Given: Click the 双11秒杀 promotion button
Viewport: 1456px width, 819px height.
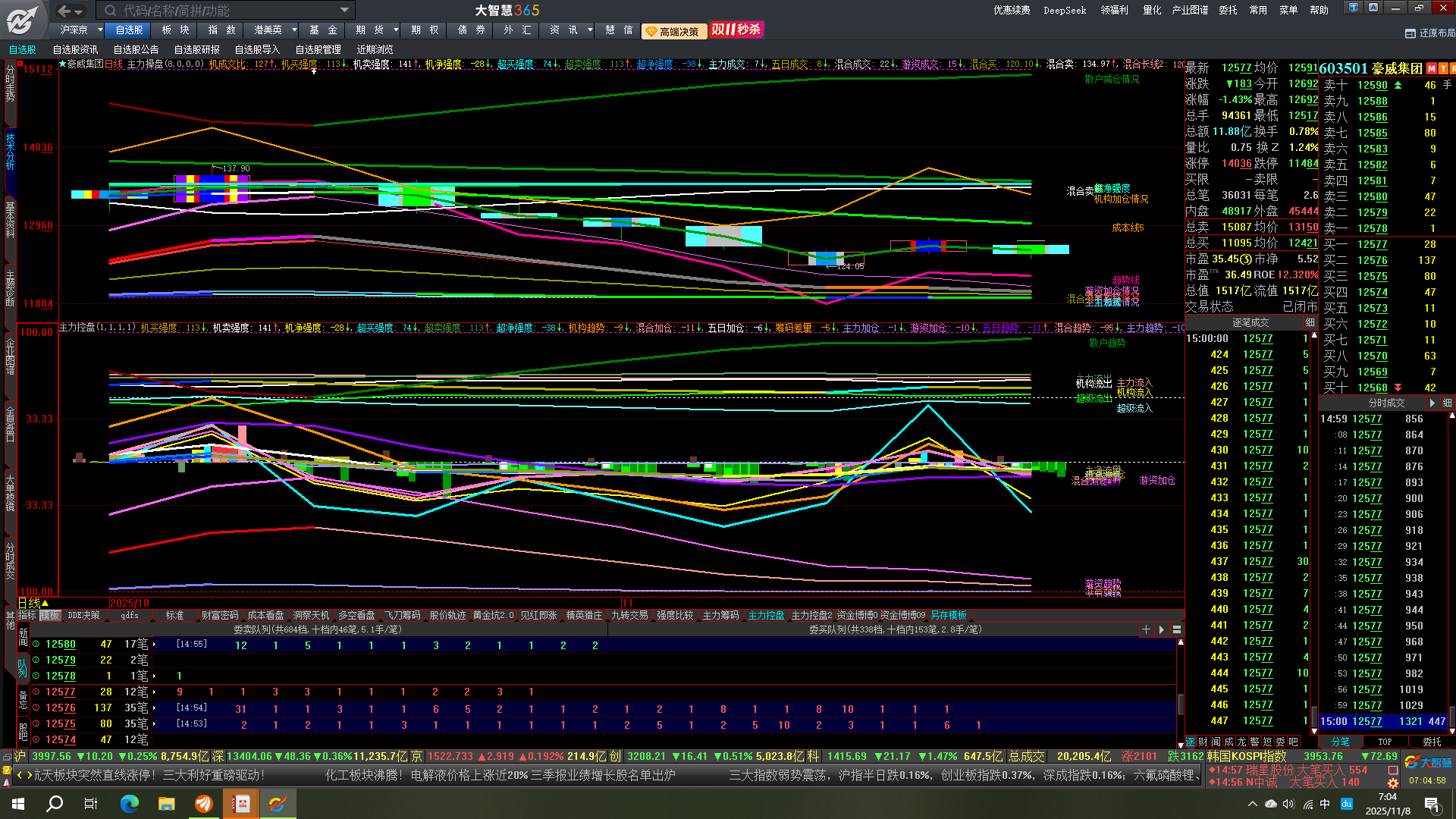Looking at the screenshot, I should [x=736, y=30].
